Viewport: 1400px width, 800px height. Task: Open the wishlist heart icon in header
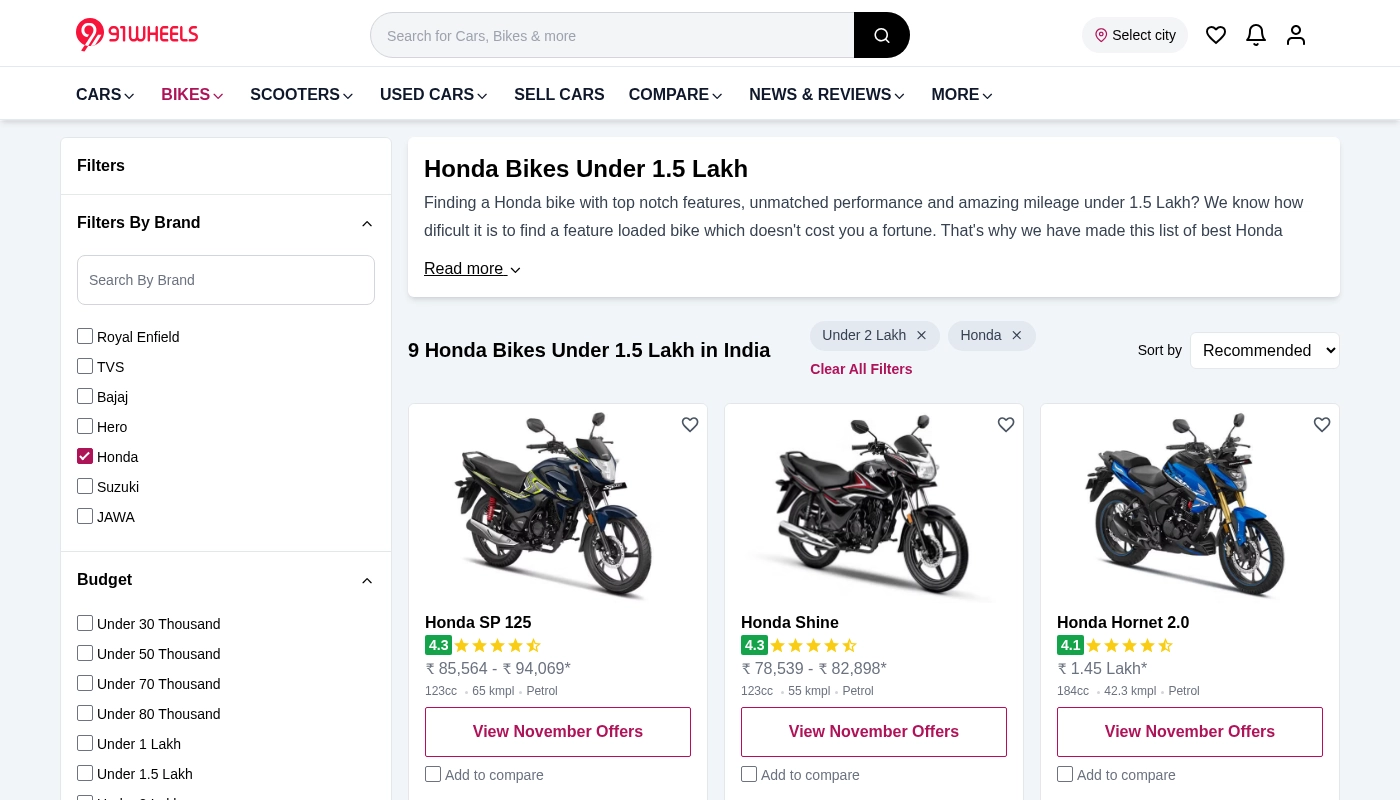pyautogui.click(x=1216, y=35)
